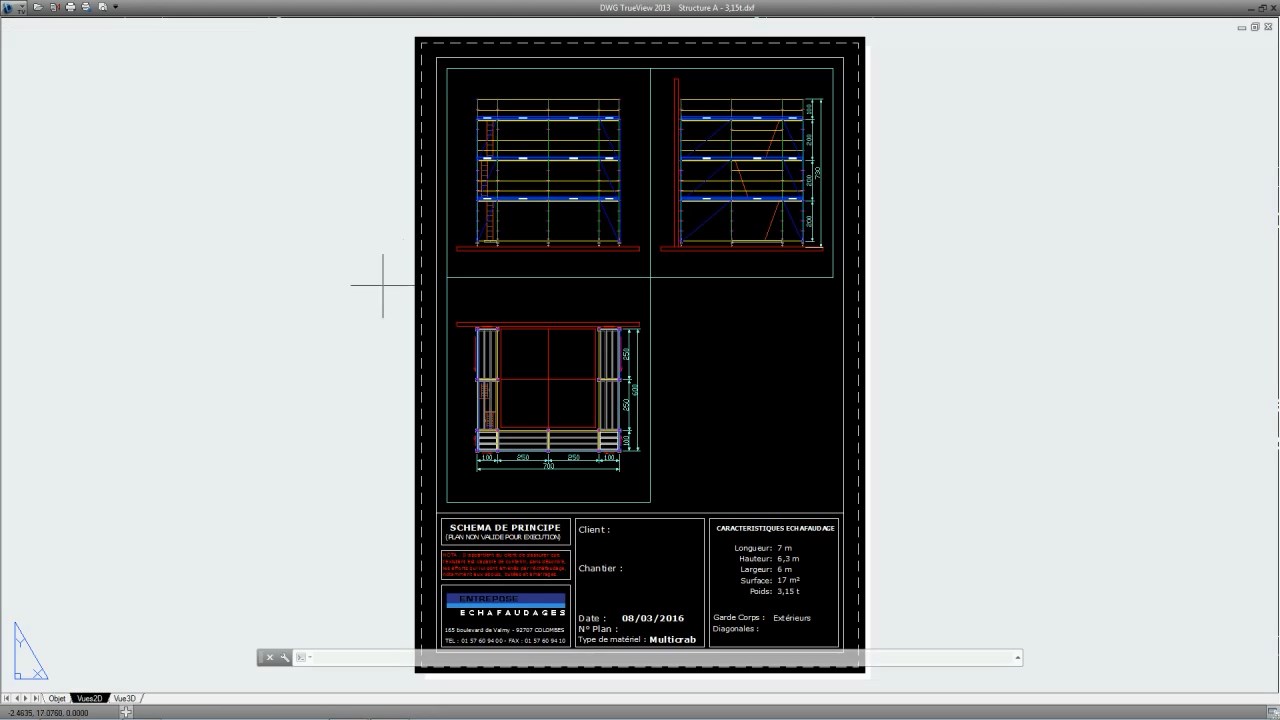Click the coordinates readout in status bar

click(48, 713)
